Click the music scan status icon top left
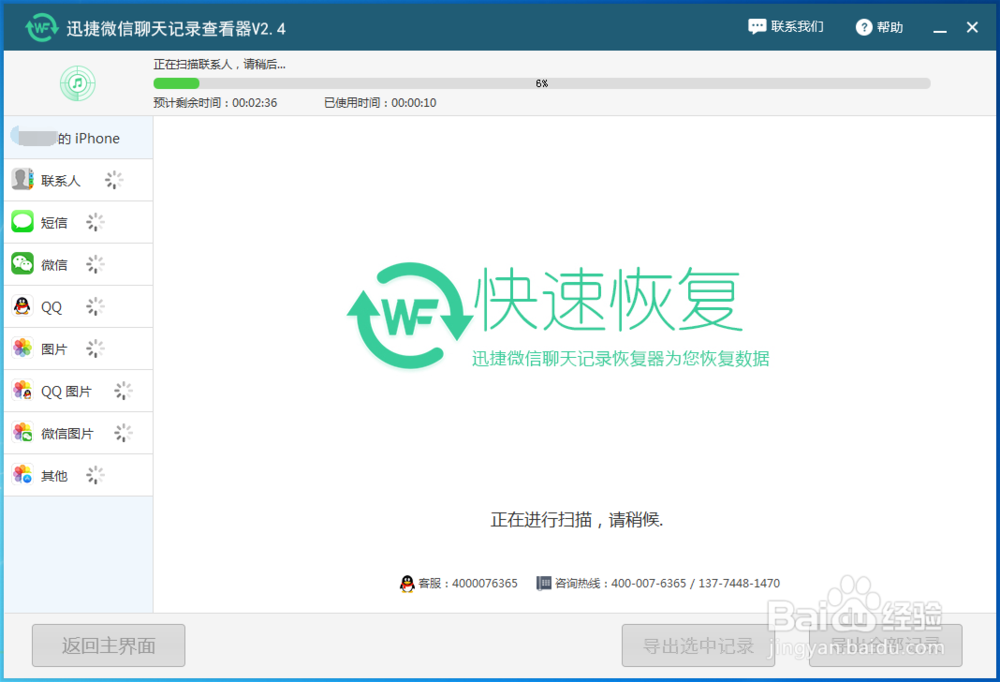This screenshot has width=1000, height=682. pyautogui.click(x=77, y=84)
